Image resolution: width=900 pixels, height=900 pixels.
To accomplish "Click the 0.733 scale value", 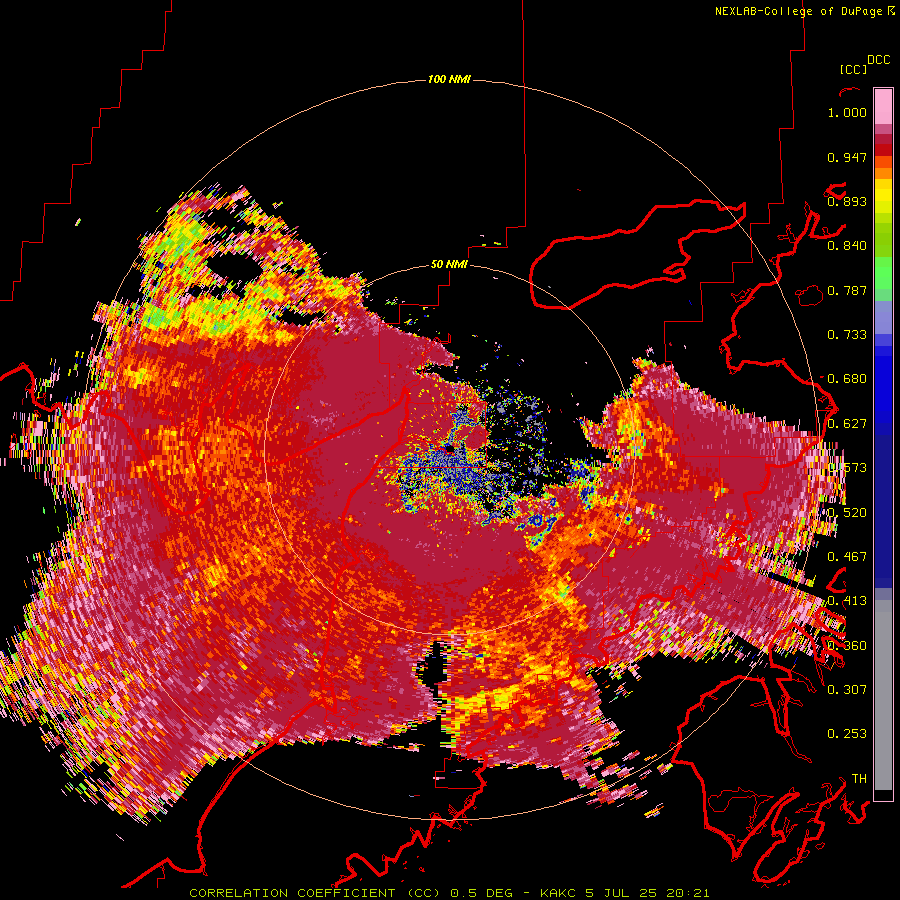I will point(847,335).
